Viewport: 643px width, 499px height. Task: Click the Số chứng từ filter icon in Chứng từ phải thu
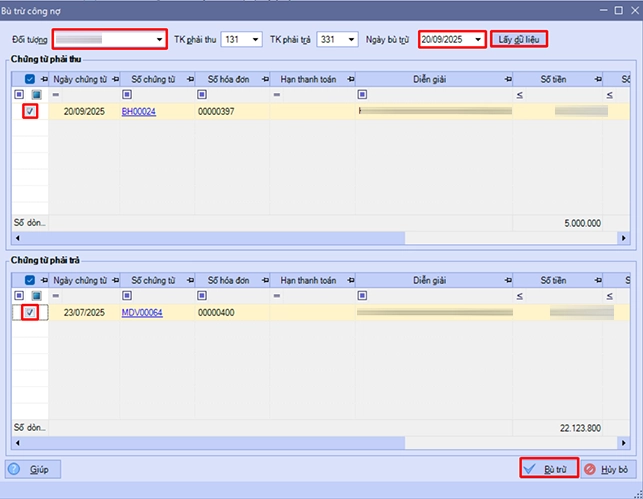125,96
